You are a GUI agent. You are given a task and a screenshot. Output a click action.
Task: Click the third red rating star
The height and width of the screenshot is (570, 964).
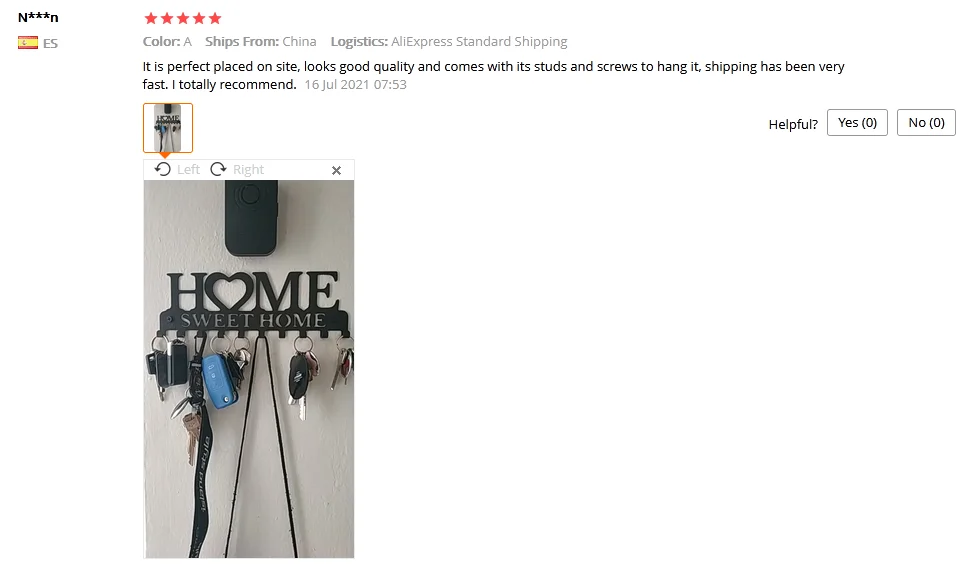point(183,18)
